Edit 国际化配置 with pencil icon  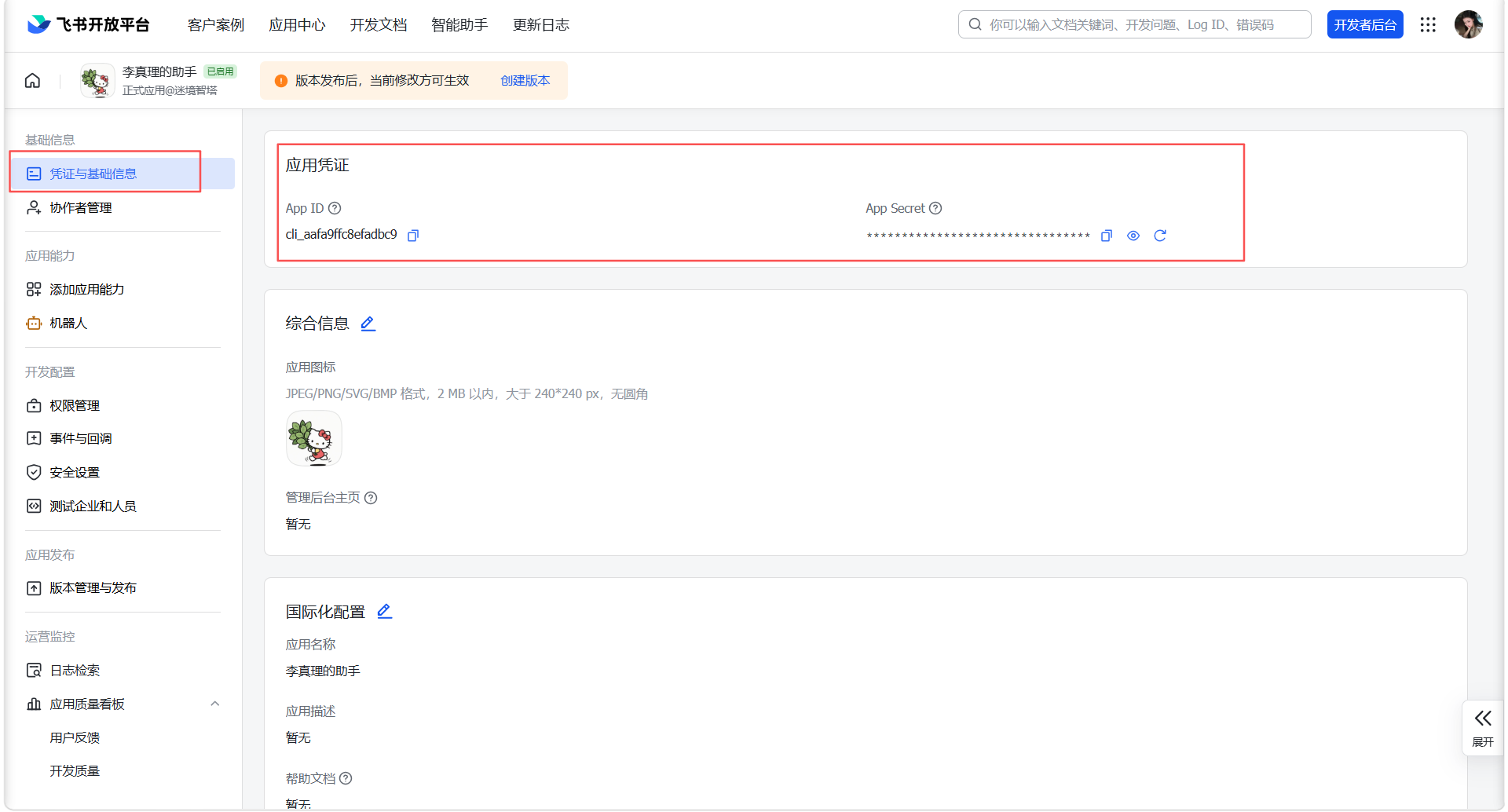tap(384, 611)
